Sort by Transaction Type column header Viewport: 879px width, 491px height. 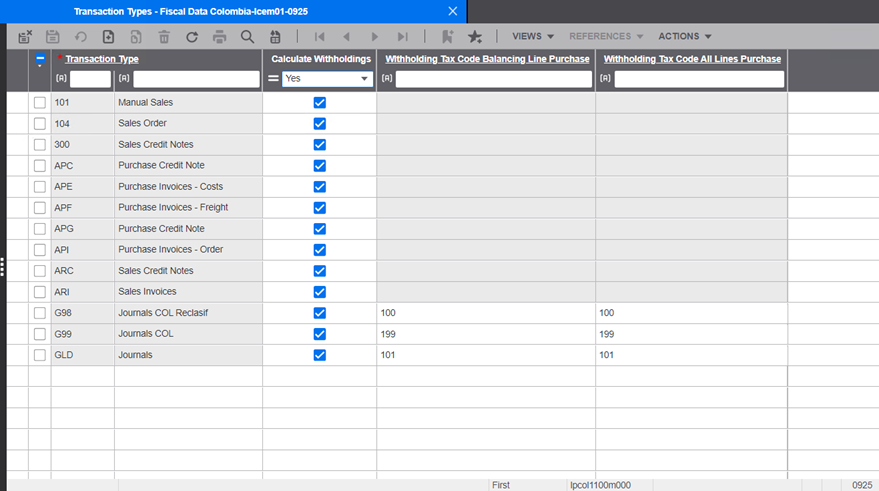click(x=101, y=59)
